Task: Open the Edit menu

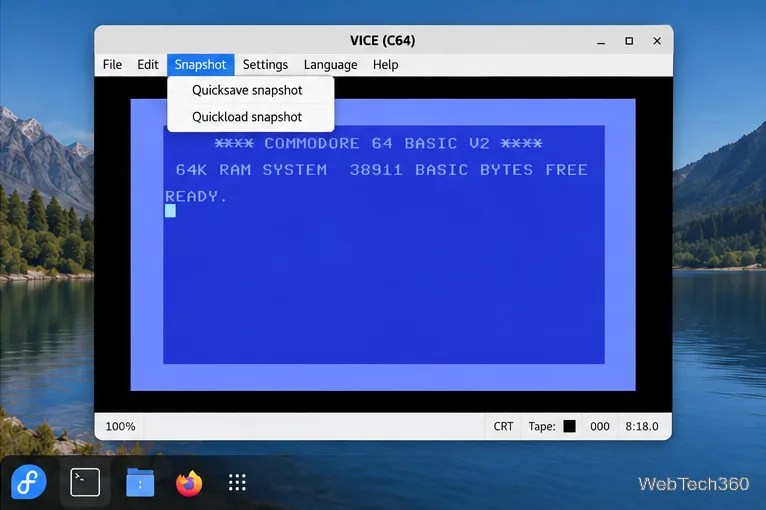Action: coord(148,64)
